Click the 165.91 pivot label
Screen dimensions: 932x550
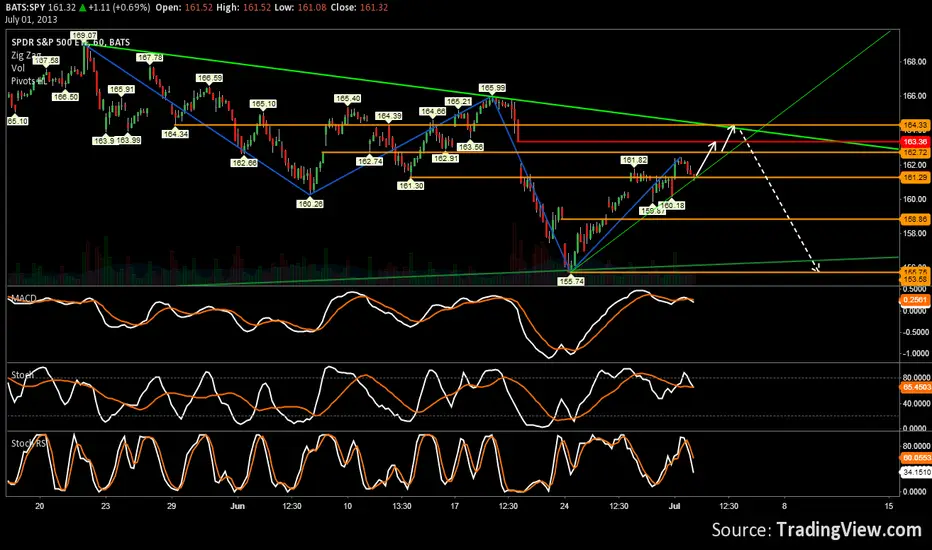122,89
